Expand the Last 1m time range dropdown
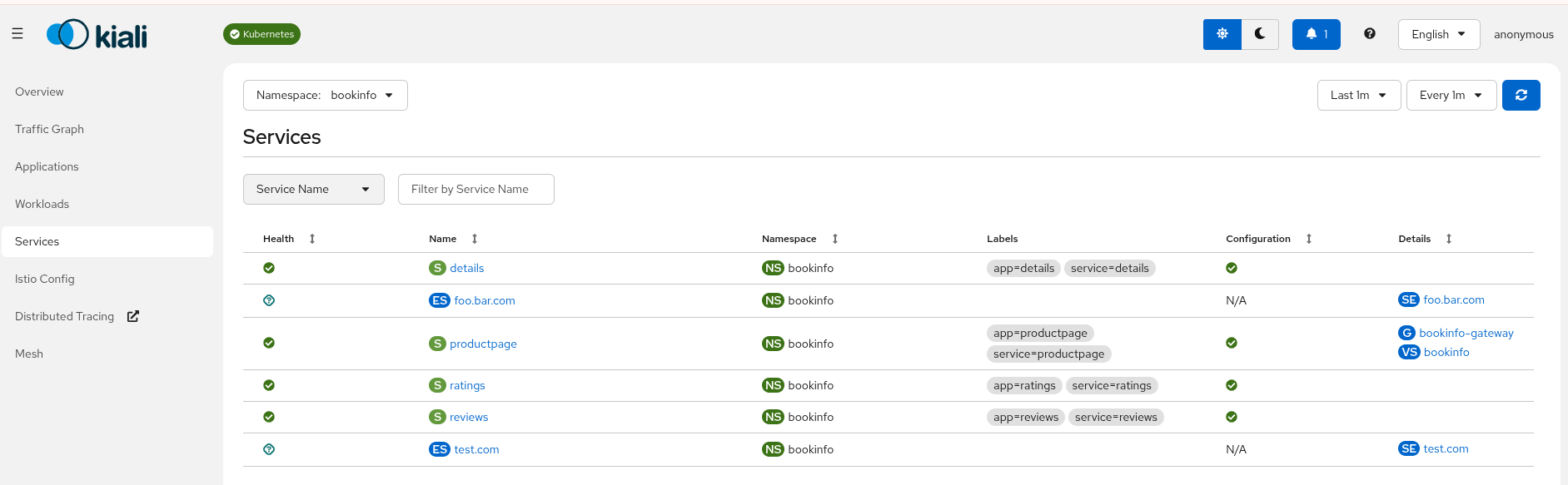The width and height of the screenshot is (1568, 485). pos(1358,95)
